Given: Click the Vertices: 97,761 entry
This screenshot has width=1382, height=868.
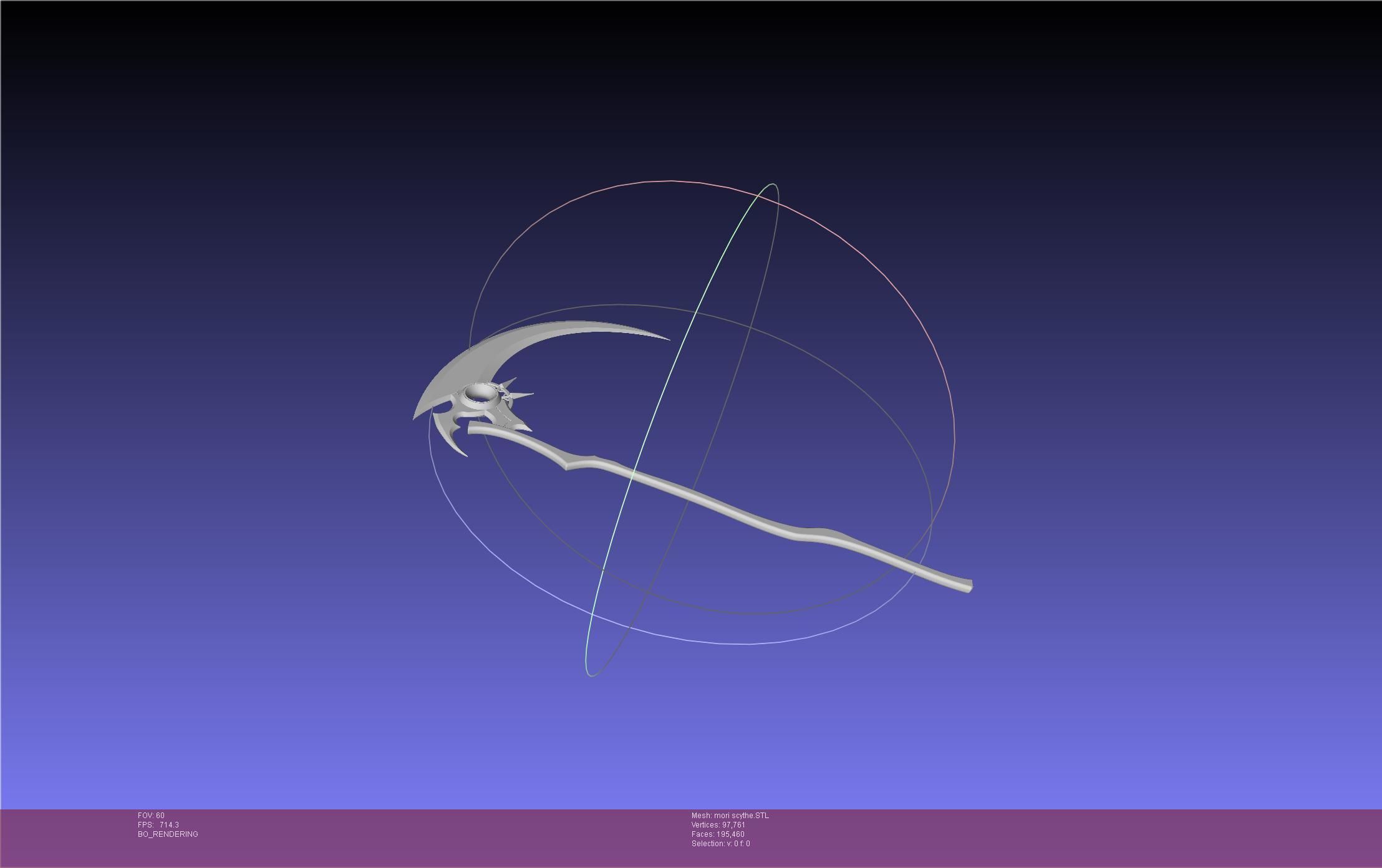Looking at the screenshot, I should pyautogui.click(x=718, y=825).
